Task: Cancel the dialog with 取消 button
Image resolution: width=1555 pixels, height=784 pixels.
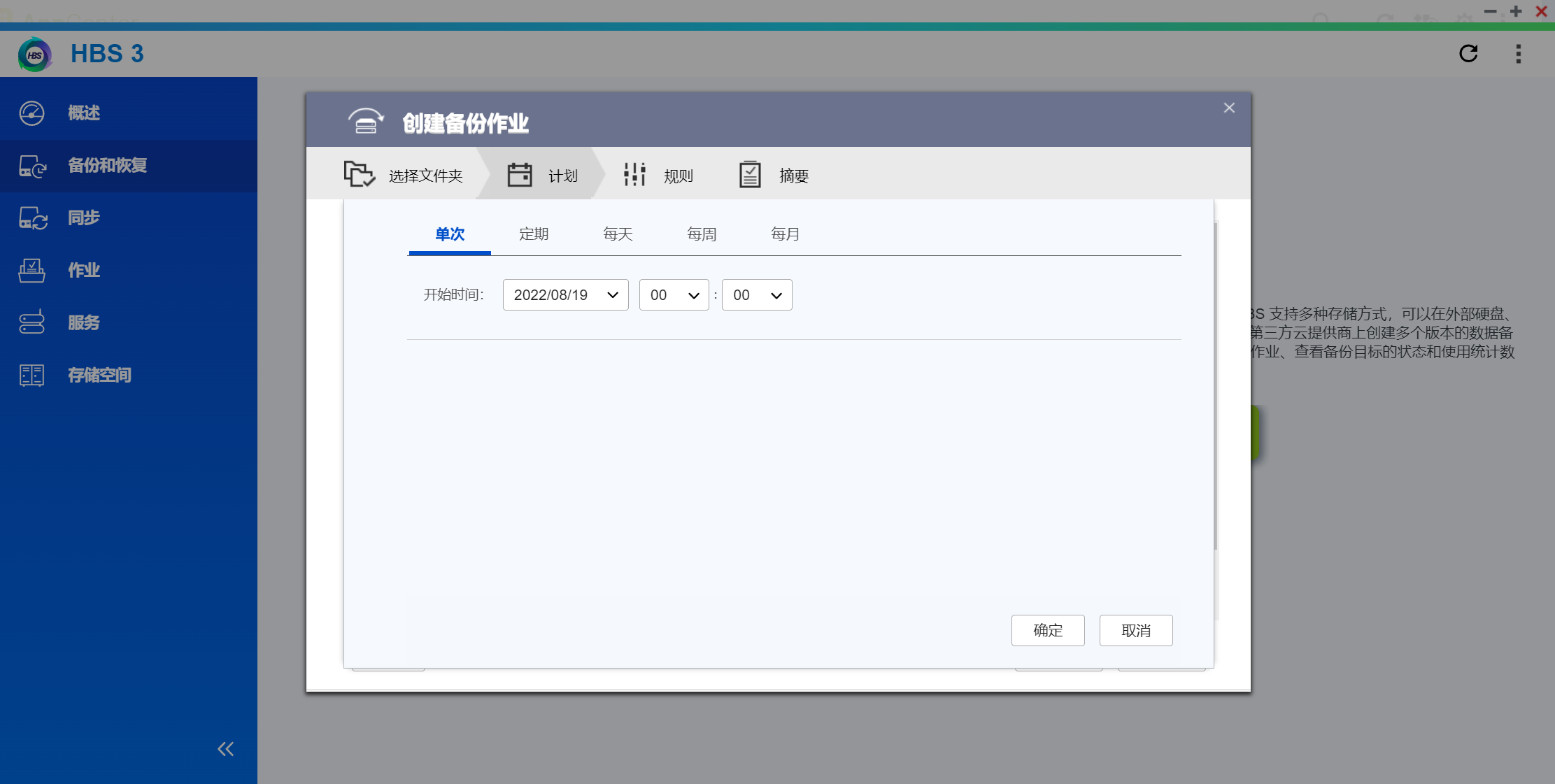Action: point(1136,630)
